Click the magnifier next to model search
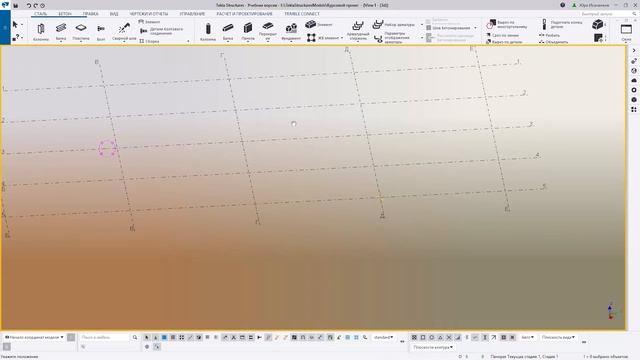This screenshot has height=360, width=640. tap(135, 337)
